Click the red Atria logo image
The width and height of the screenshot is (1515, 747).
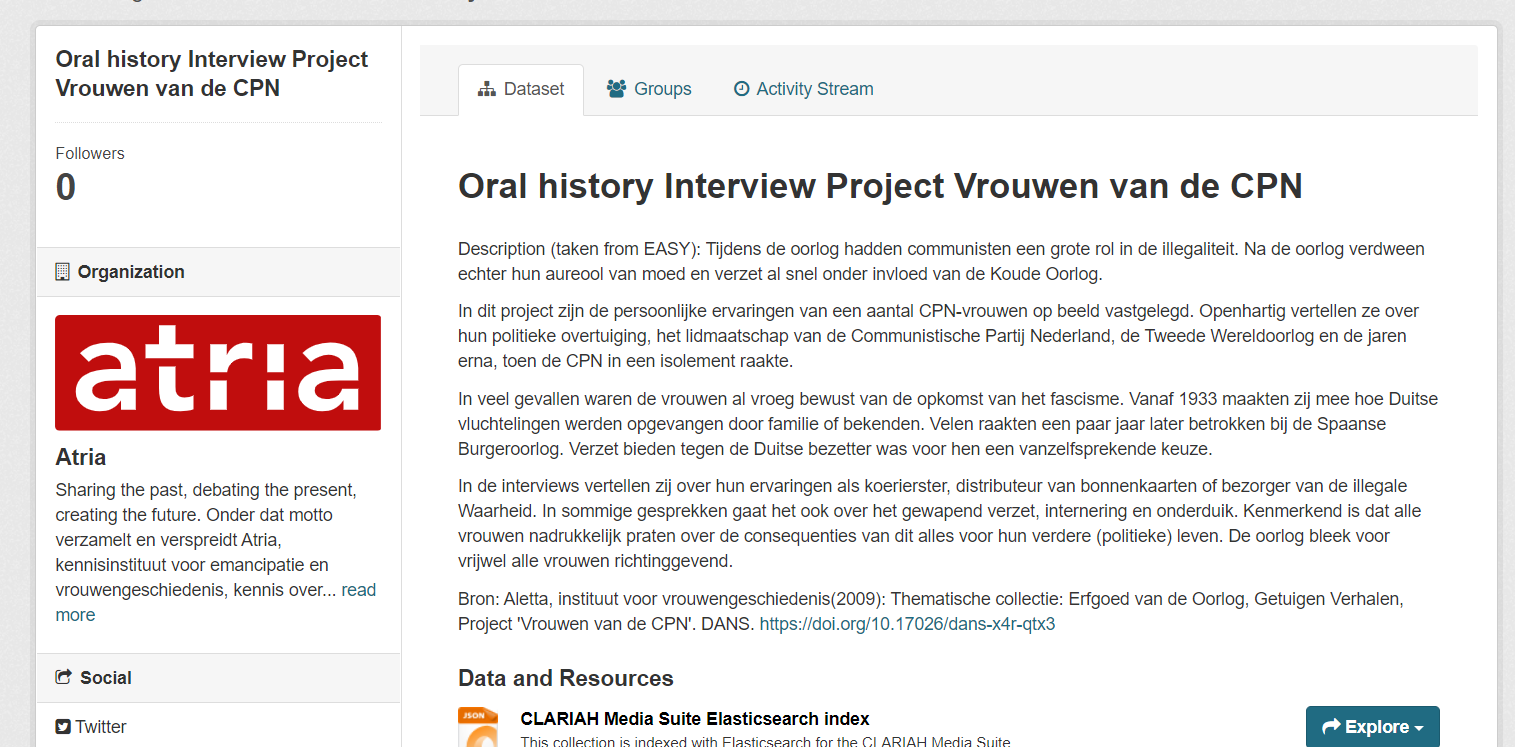point(218,372)
